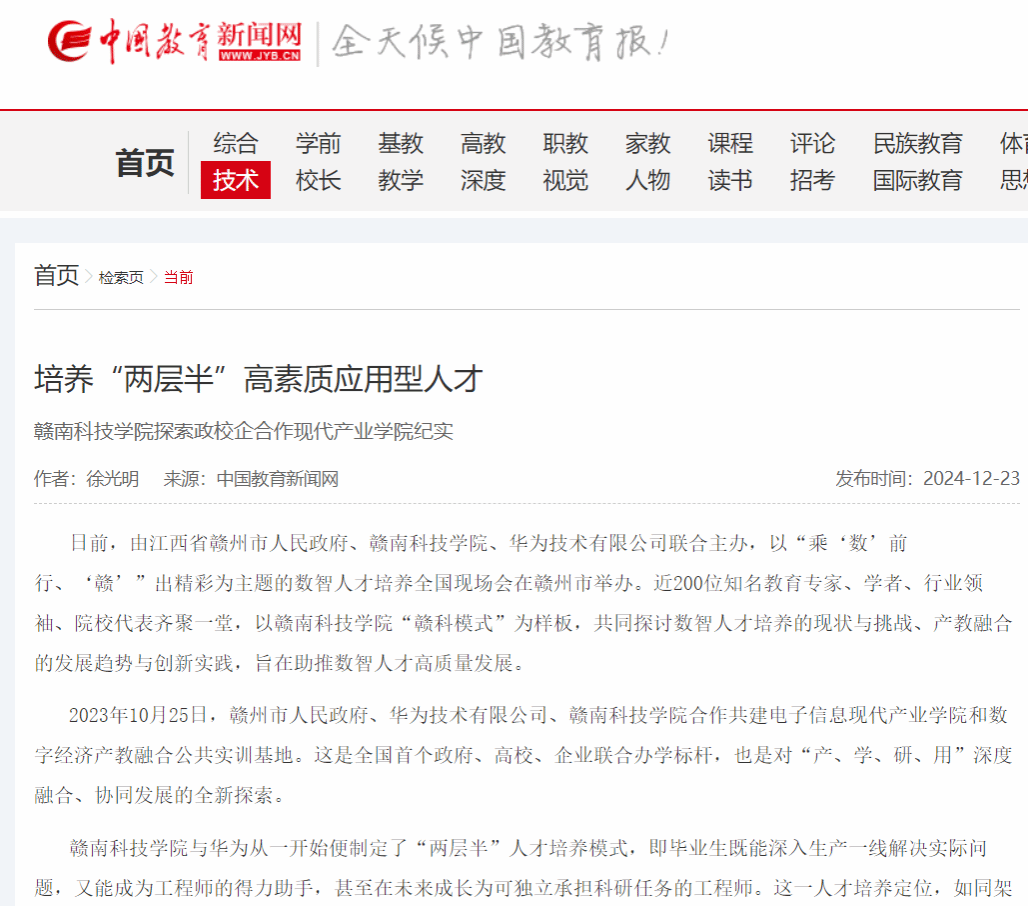Open the highlighted 技术 section

pyautogui.click(x=236, y=181)
